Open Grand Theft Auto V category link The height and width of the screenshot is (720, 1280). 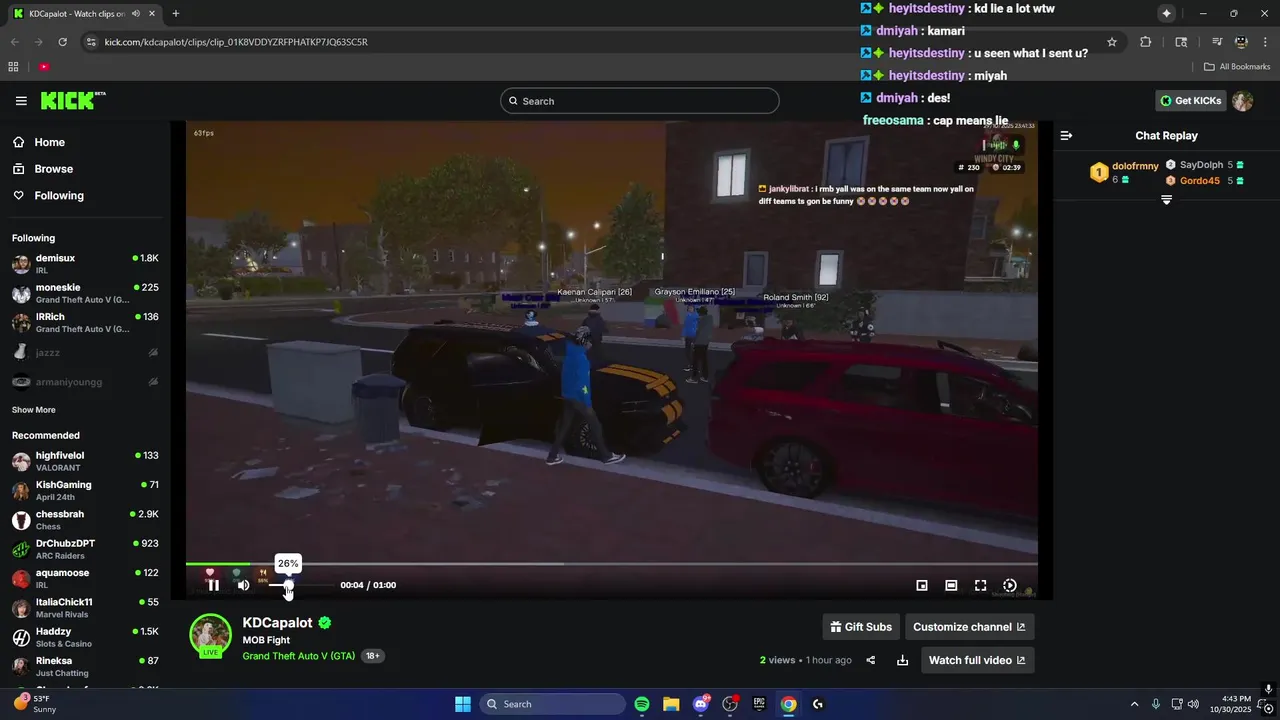(x=298, y=656)
